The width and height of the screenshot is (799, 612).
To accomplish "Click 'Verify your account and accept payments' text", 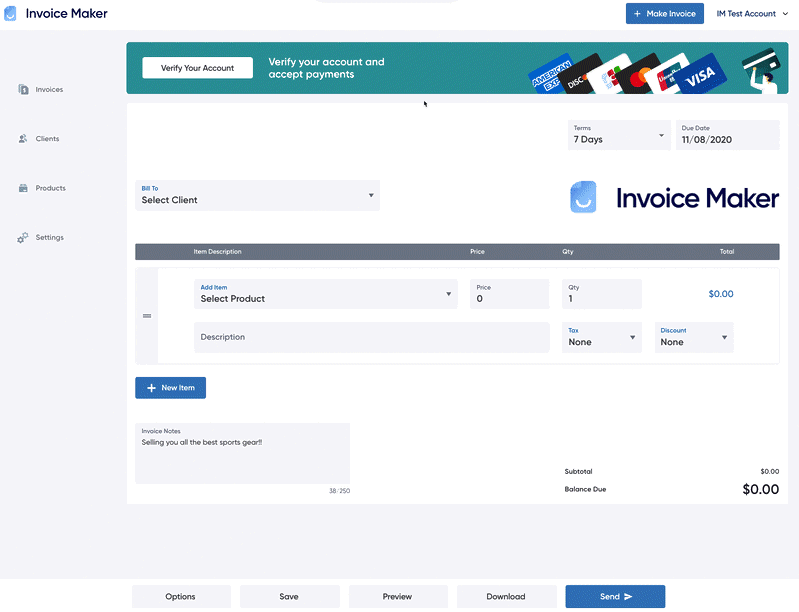I will pyautogui.click(x=327, y=68).
